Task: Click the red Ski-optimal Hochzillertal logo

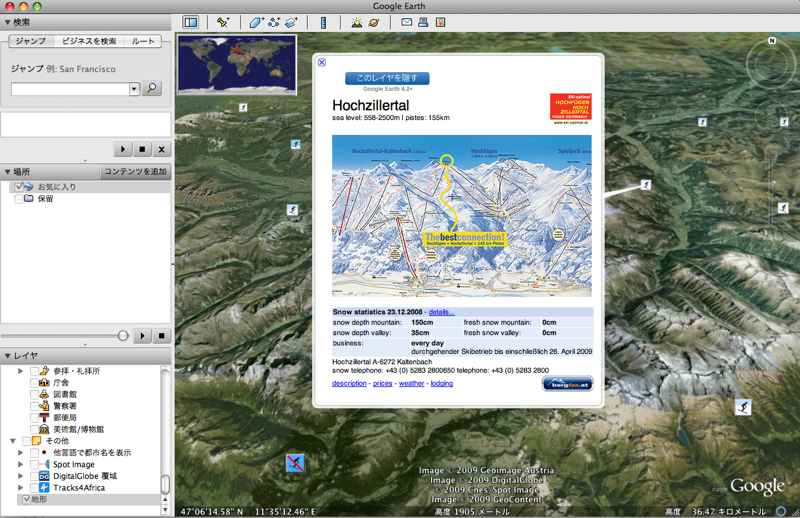Action: tap(570, 109)
